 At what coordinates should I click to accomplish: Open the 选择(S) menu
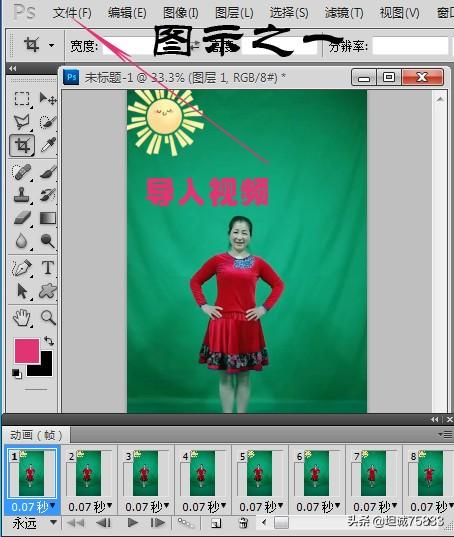click(x=289, y=13)
